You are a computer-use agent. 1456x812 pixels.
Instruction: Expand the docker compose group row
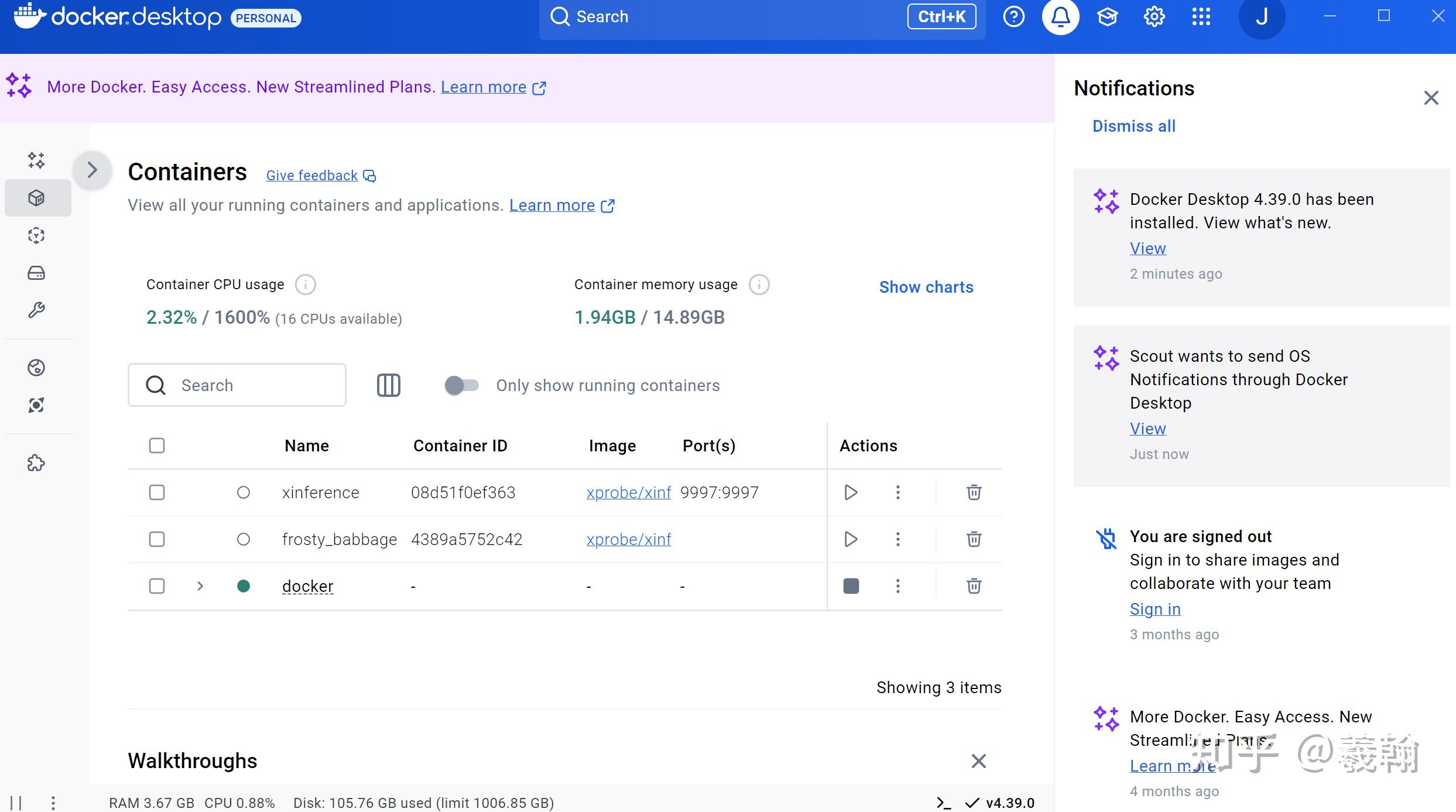click(x=200, y=586)
